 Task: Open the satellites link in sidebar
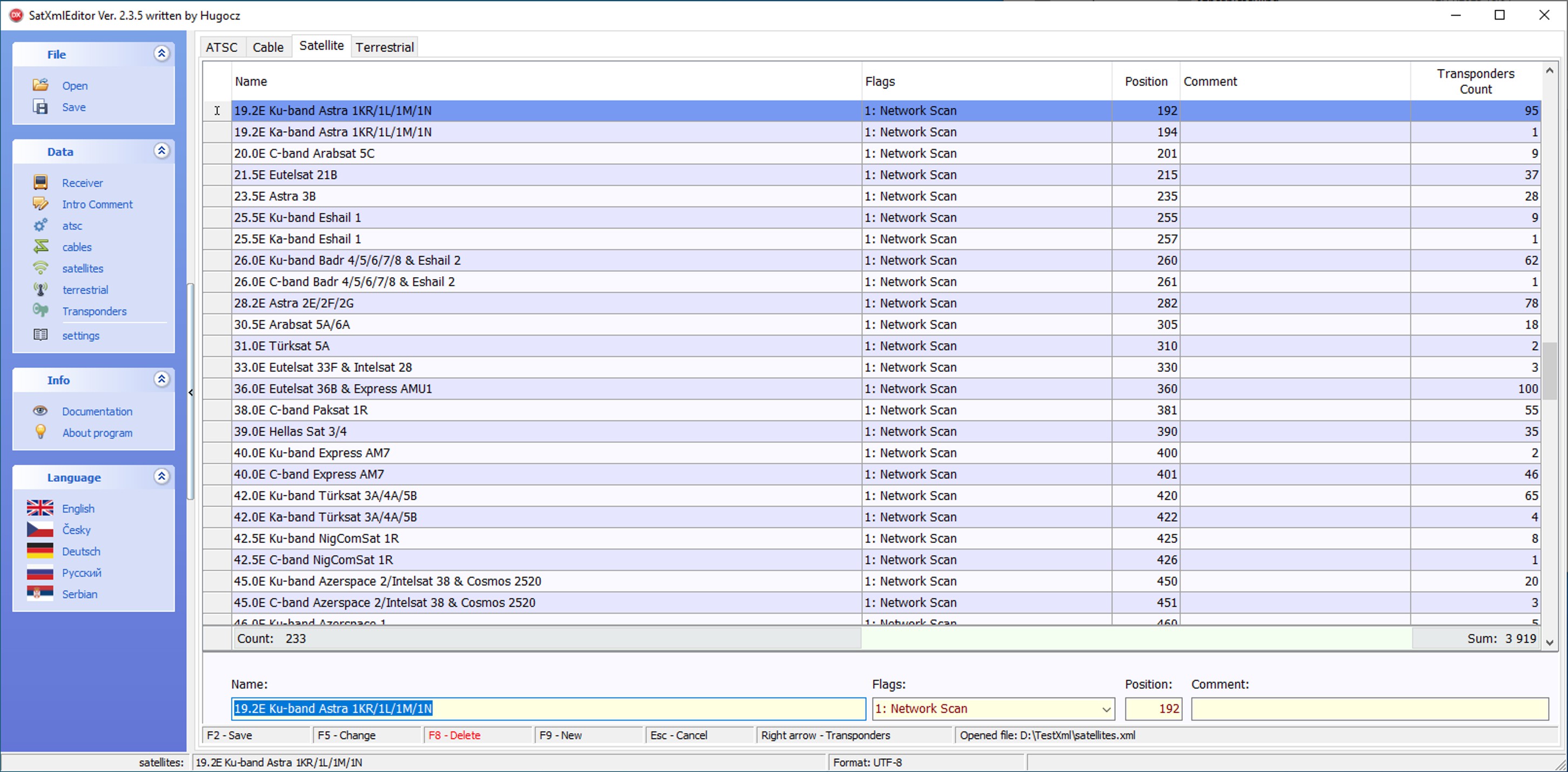[x=83, y=268]
